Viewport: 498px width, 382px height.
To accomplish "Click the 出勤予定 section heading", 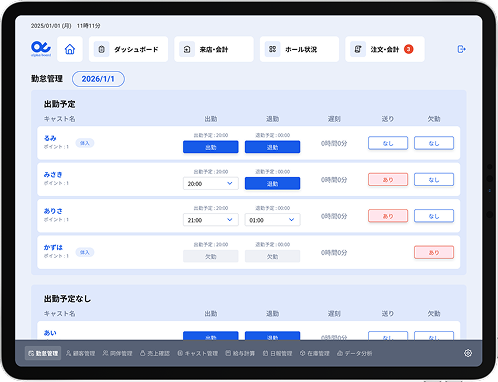I will tap(59, 104).
